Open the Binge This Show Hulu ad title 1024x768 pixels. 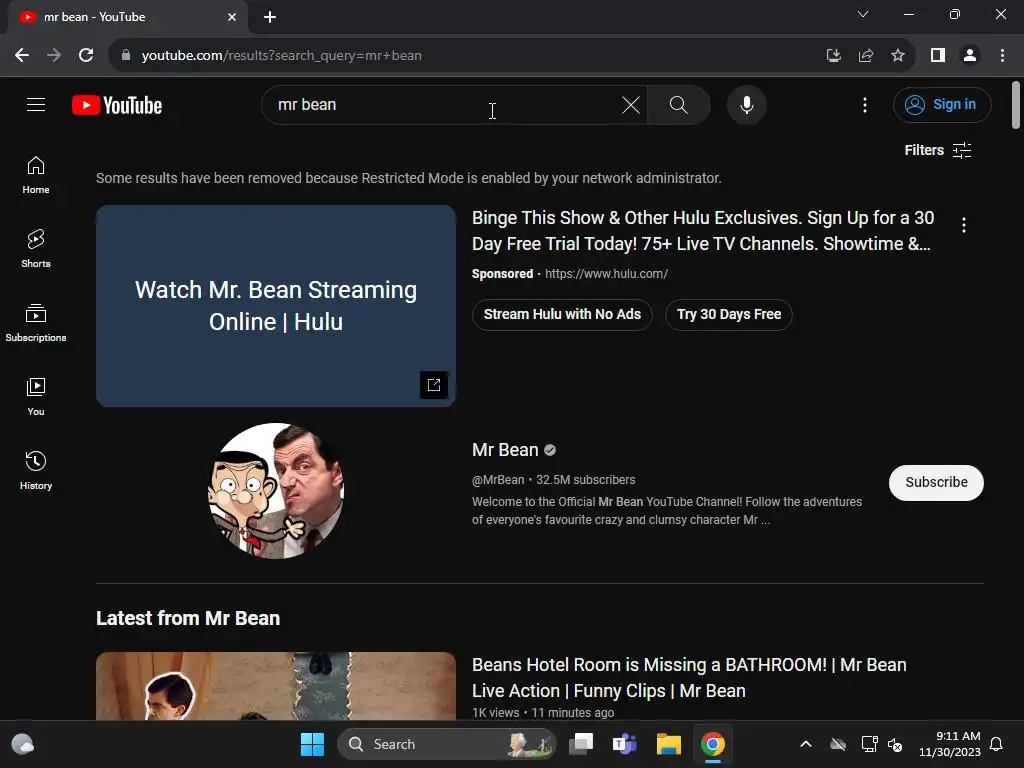click(x=702, y=231)
